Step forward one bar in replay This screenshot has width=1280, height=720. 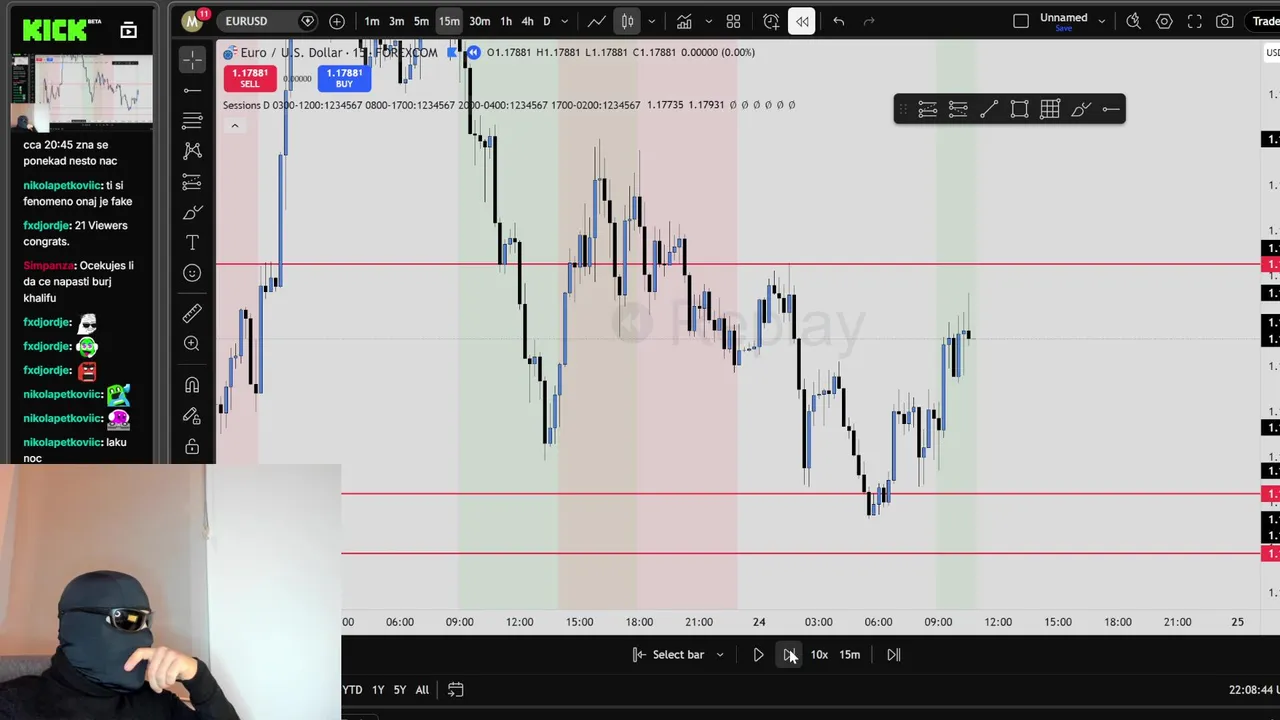tap(789, 655)
